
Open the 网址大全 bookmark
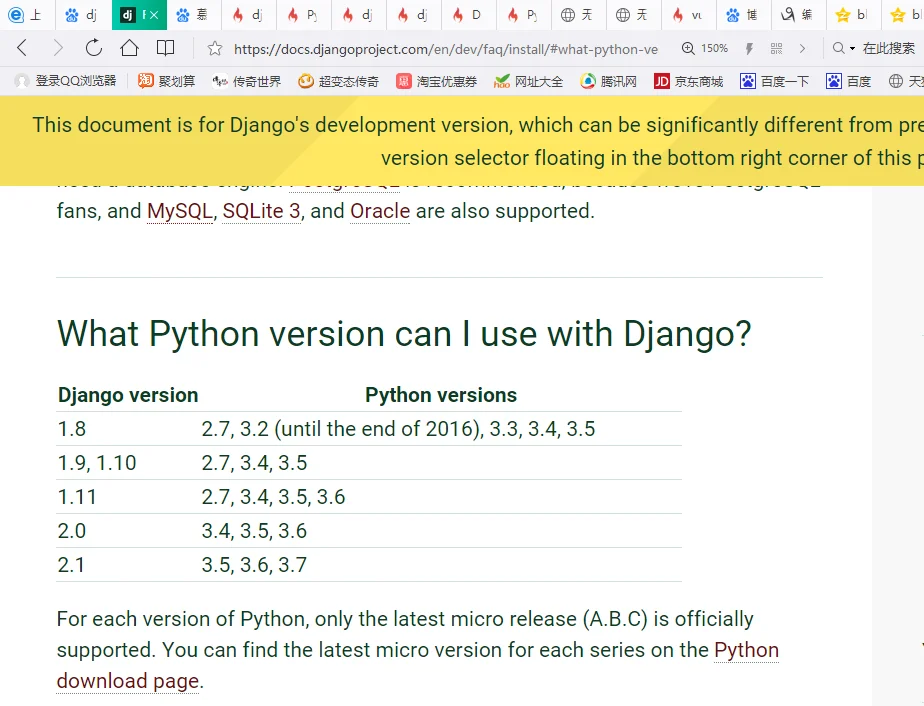tap(529, 81)
